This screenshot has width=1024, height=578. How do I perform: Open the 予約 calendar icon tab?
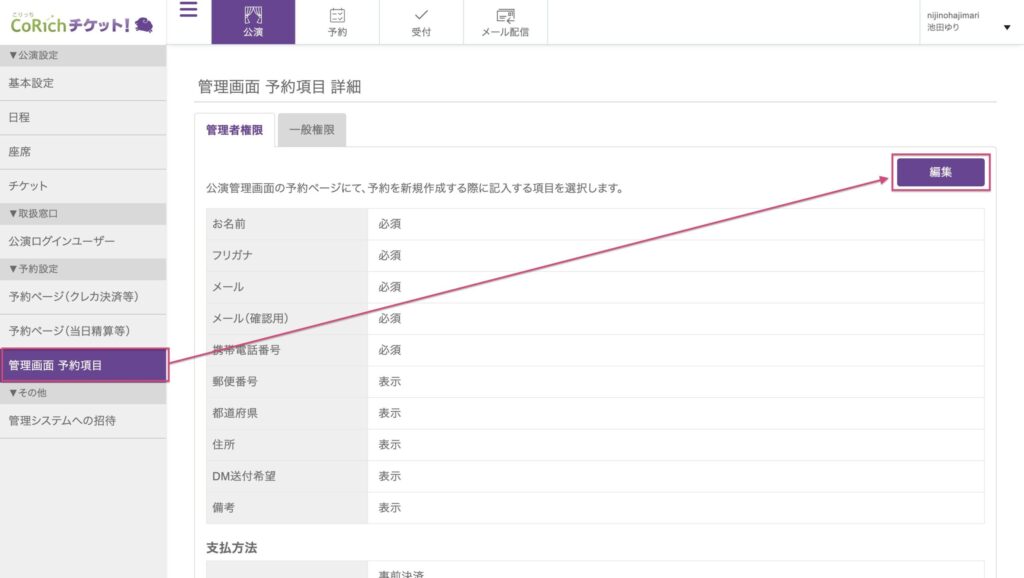click(x=337, y=22)
